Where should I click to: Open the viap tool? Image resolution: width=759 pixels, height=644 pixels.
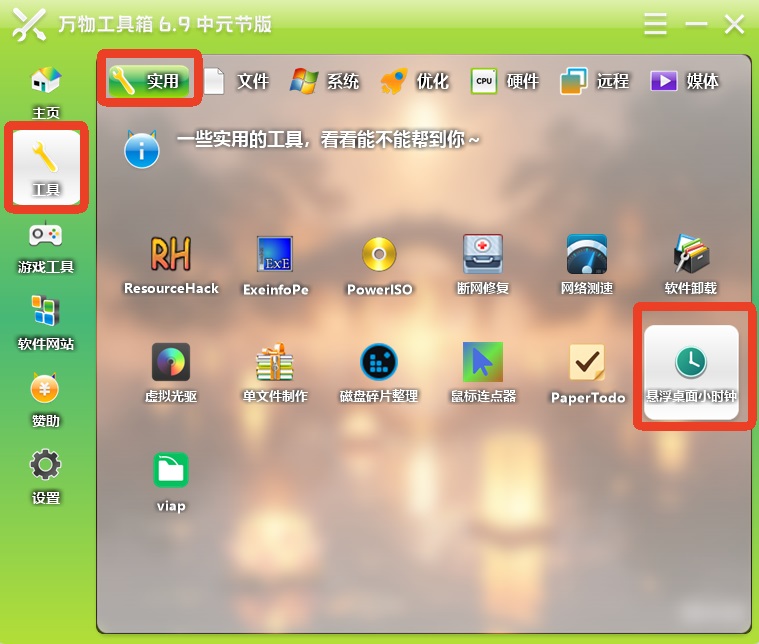point(171,482)
